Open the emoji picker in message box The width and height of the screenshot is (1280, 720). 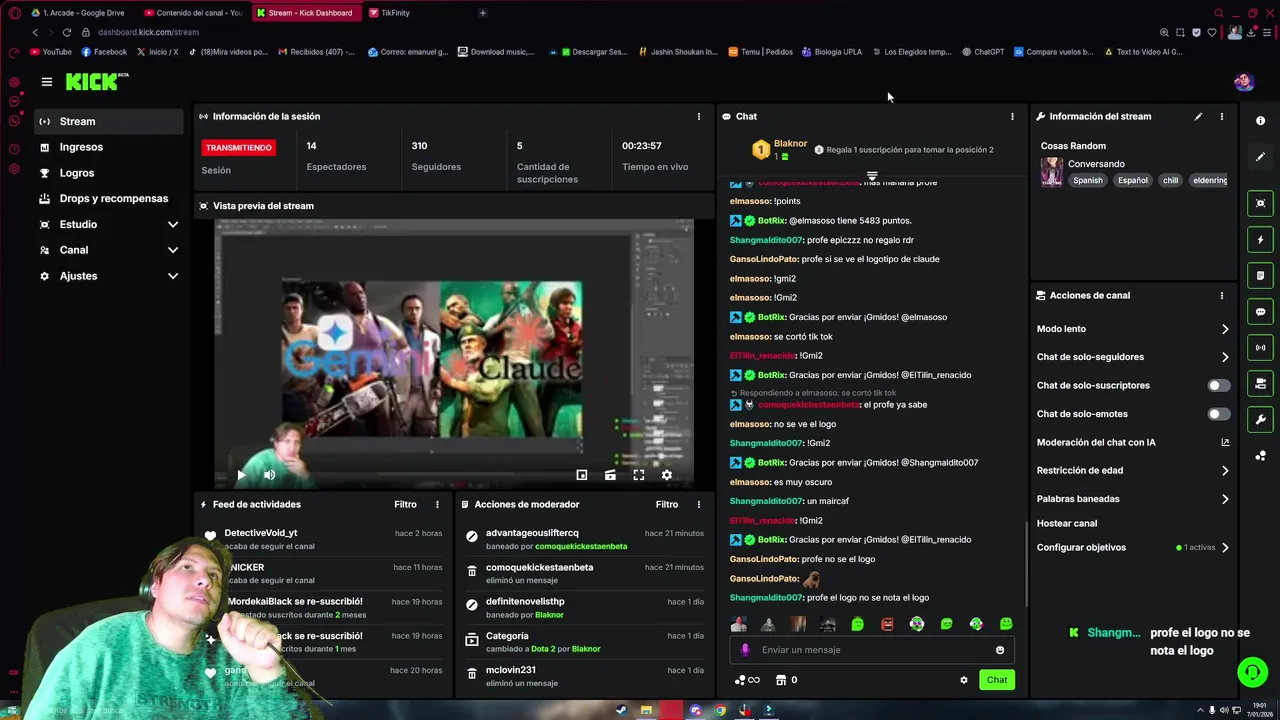point(1000,650)
